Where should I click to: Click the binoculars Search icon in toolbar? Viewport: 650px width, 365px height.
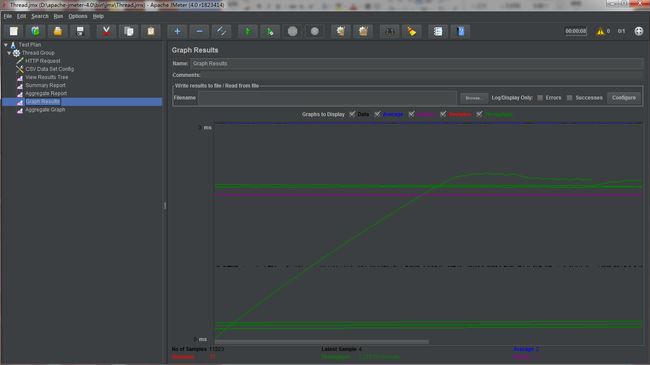click(389, 32)
